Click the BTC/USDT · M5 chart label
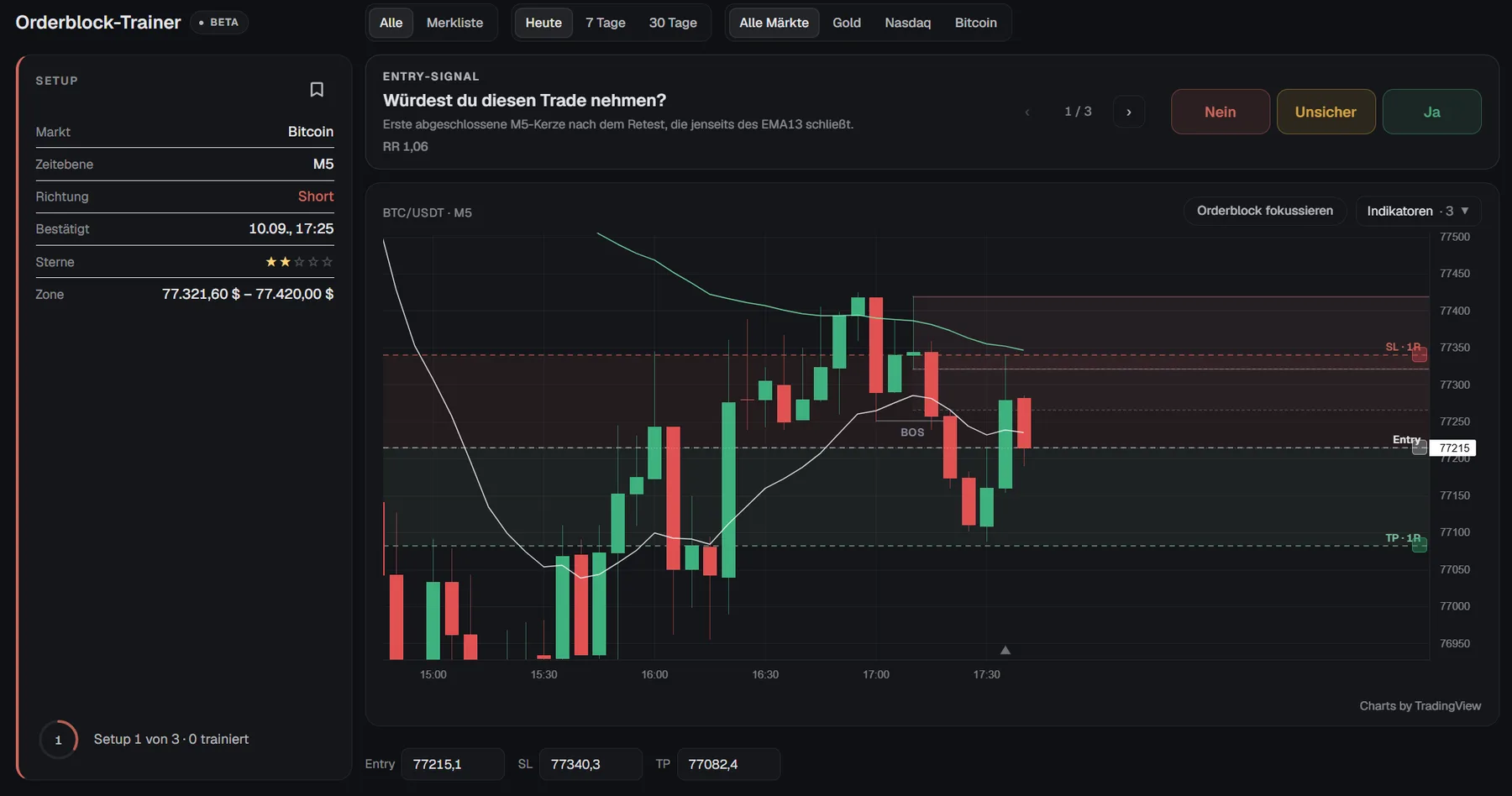This screenshot has width=1512, height=796. (x=428, y=213)
